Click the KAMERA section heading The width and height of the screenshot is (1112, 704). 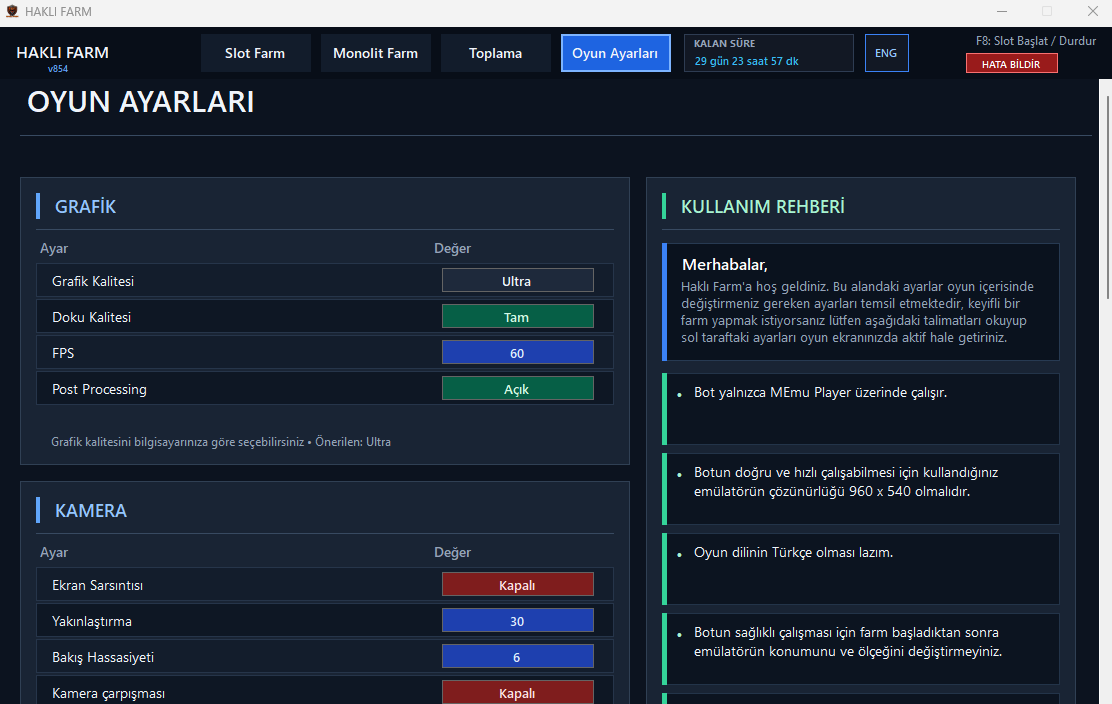(91, 510)
